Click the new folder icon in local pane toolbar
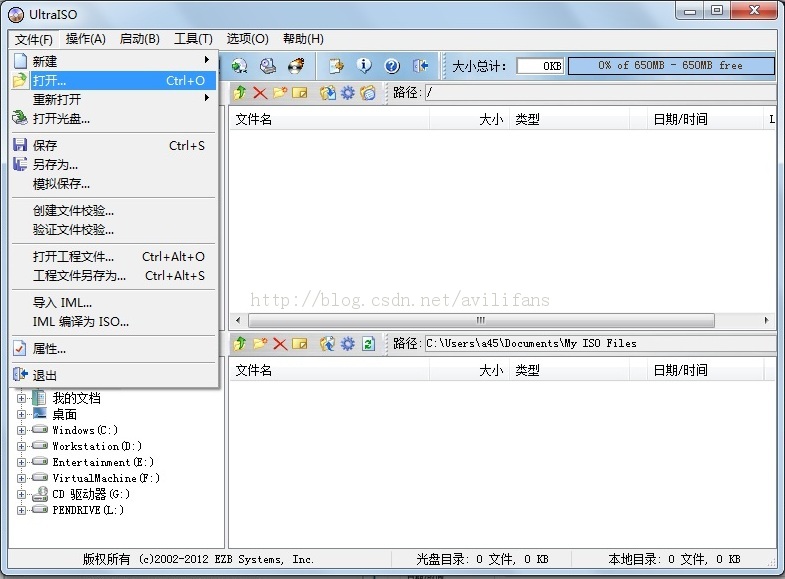This screenshot has height=579, width=785. point(260,343)
